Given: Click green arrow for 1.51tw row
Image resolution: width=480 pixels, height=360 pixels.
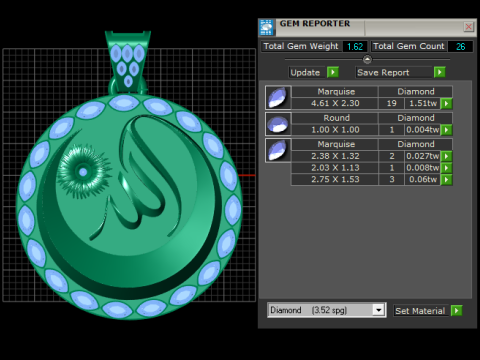Looking at the screenshot, I should [446, 104].
